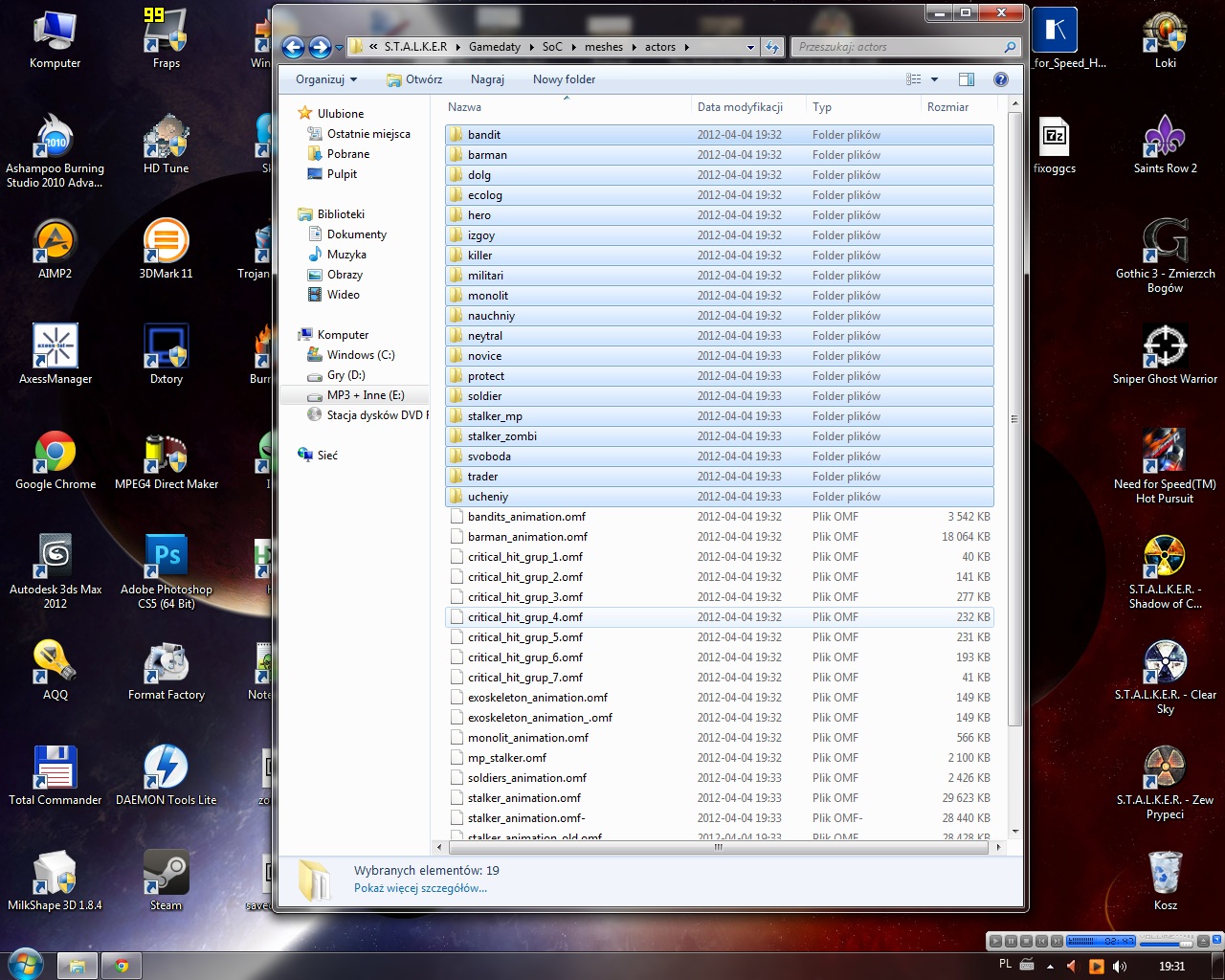The width and height of the screenshot is (1225, 980).
Task: Open the 3DMark 11 desktop shortcut
Action: coord(167,251)
